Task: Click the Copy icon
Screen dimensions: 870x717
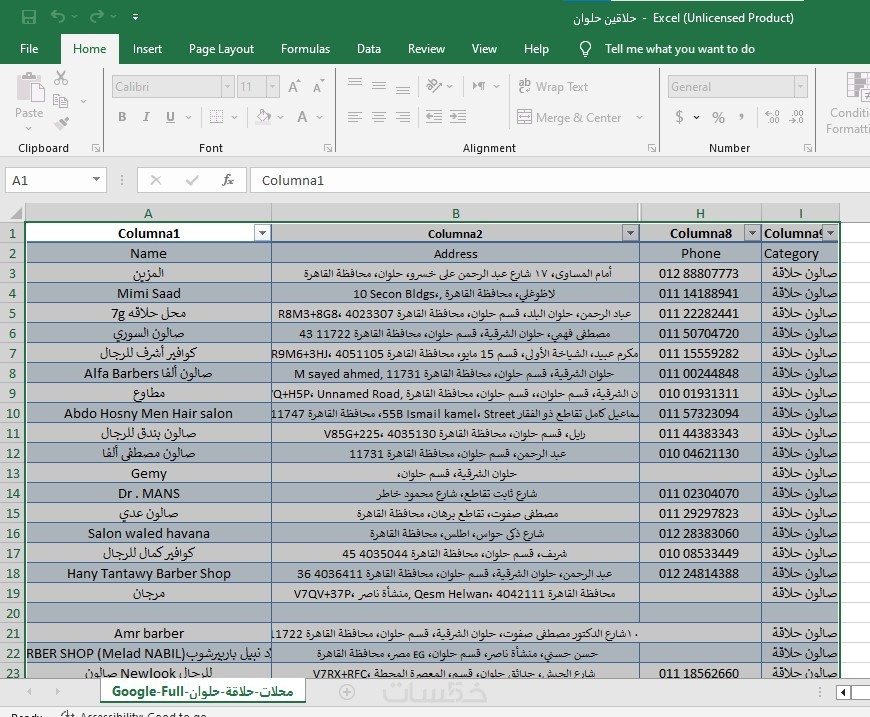Action: 60,101
